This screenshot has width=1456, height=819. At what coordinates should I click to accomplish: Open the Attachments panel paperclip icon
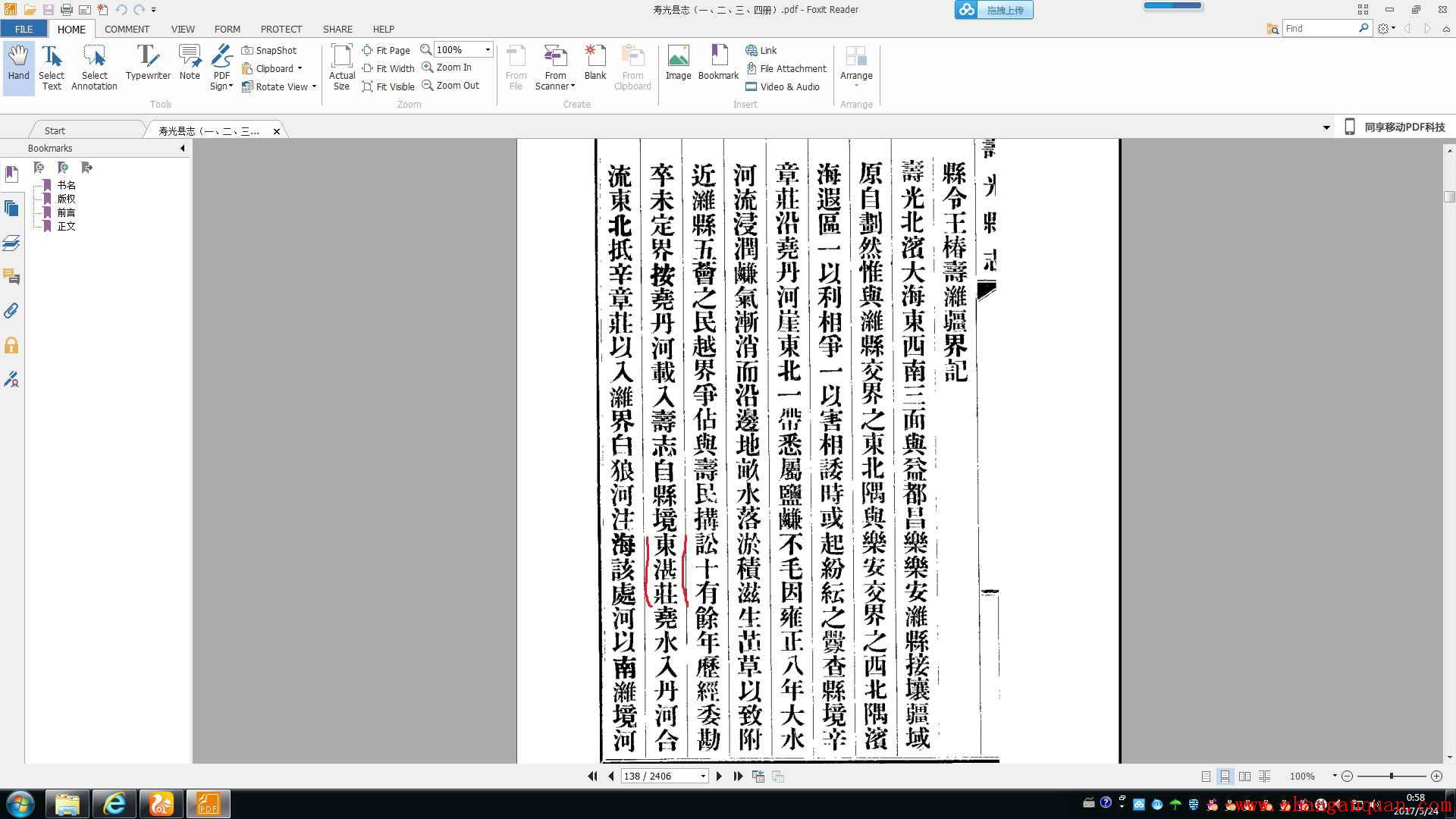[11, 311]
